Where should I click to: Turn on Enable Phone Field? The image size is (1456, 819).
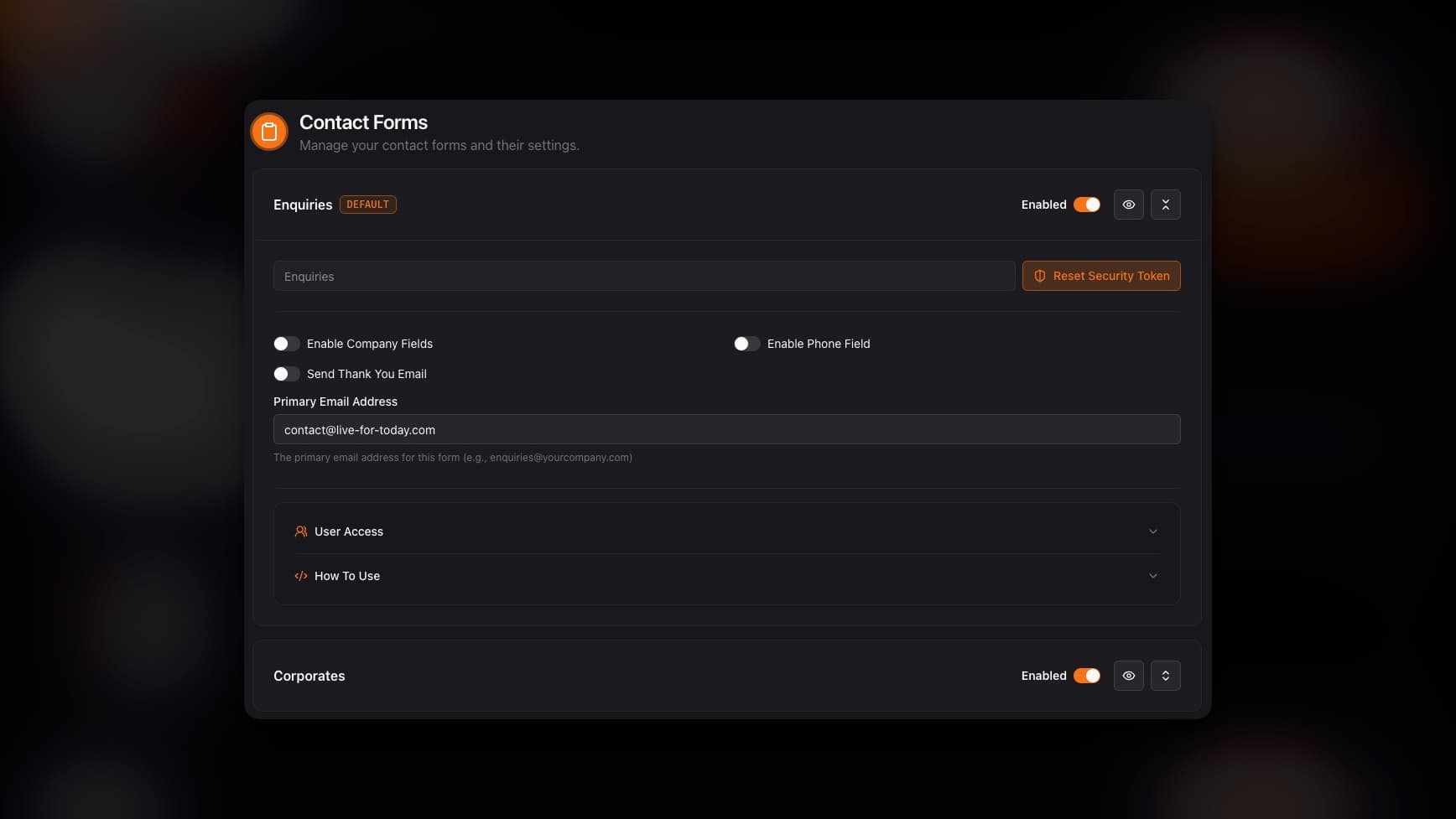746,344
